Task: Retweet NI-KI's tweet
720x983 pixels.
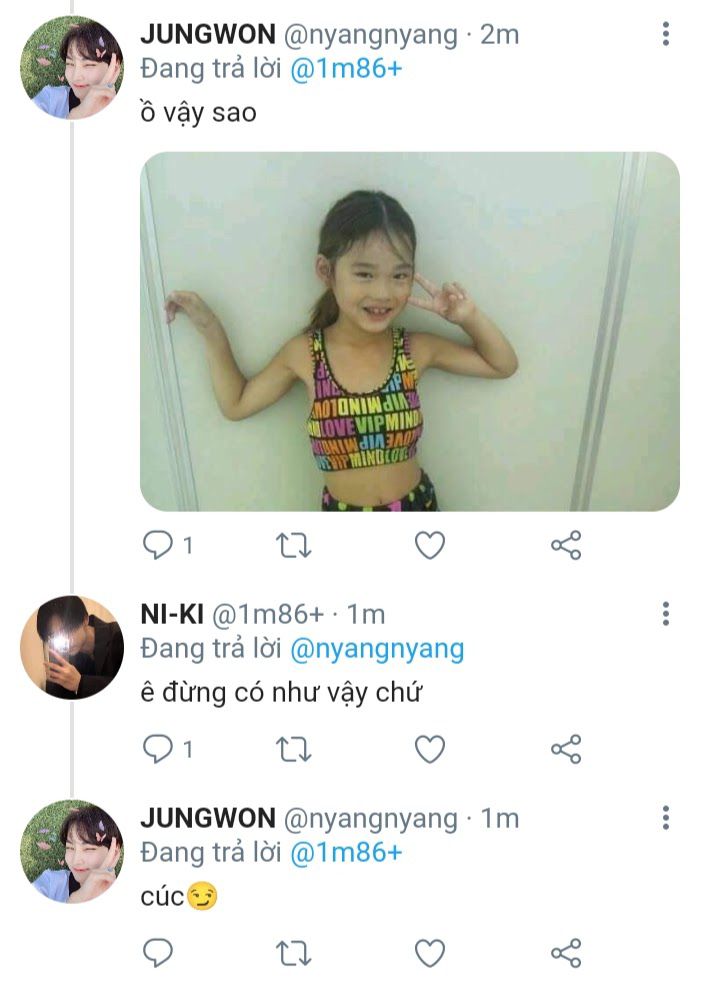Action: click(x=293, y=749)
